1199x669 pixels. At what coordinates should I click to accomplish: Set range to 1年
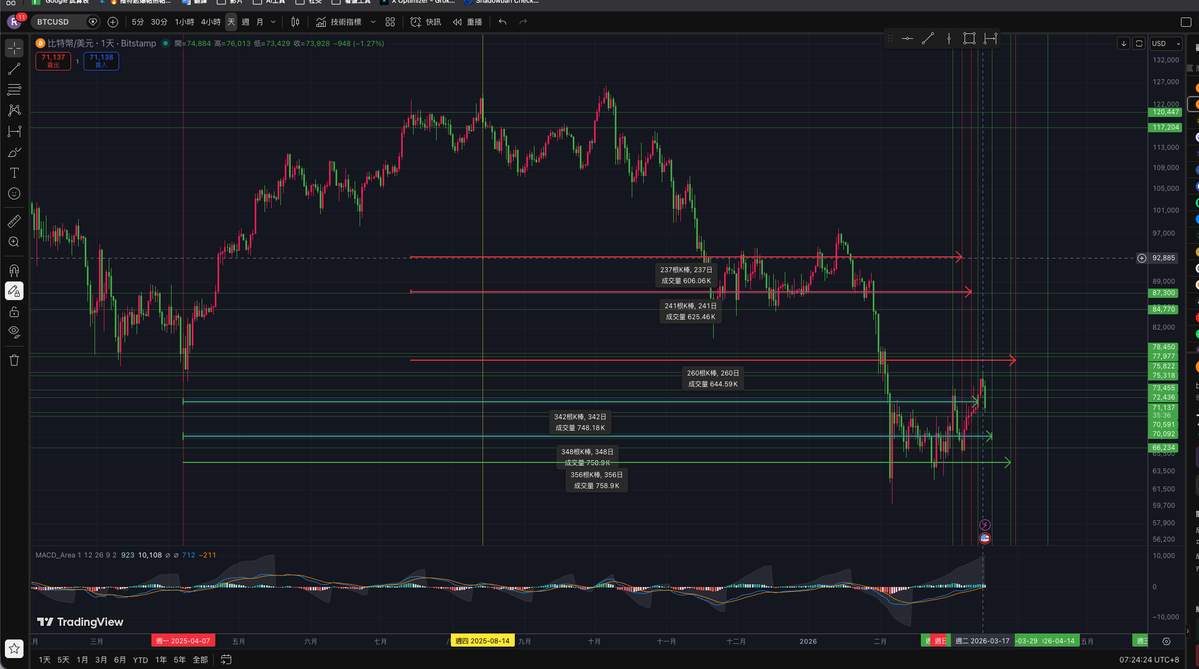coord(161,660)
